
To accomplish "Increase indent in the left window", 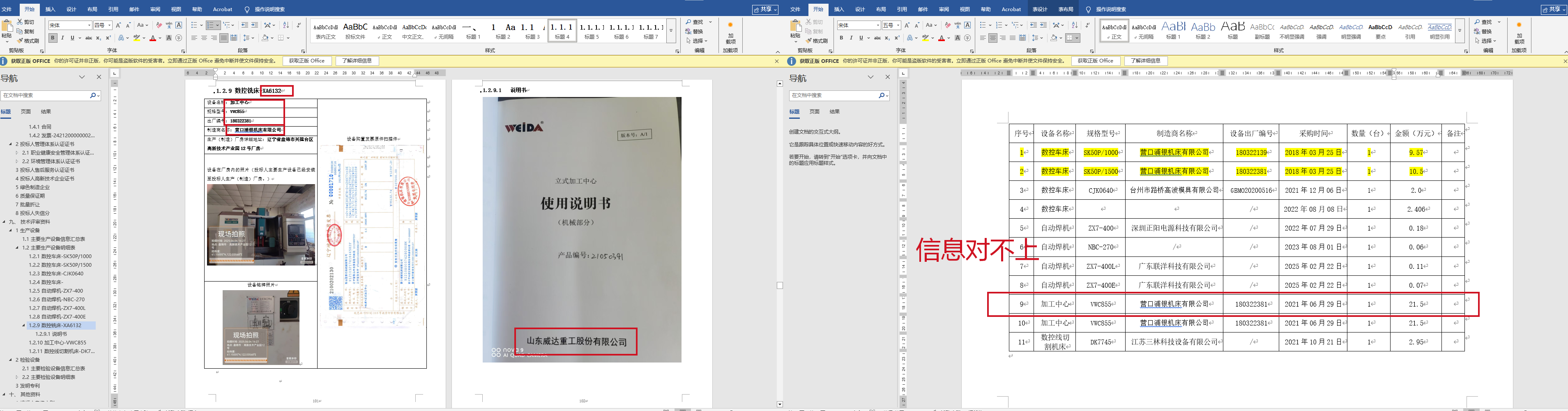I will pos(254,25).
